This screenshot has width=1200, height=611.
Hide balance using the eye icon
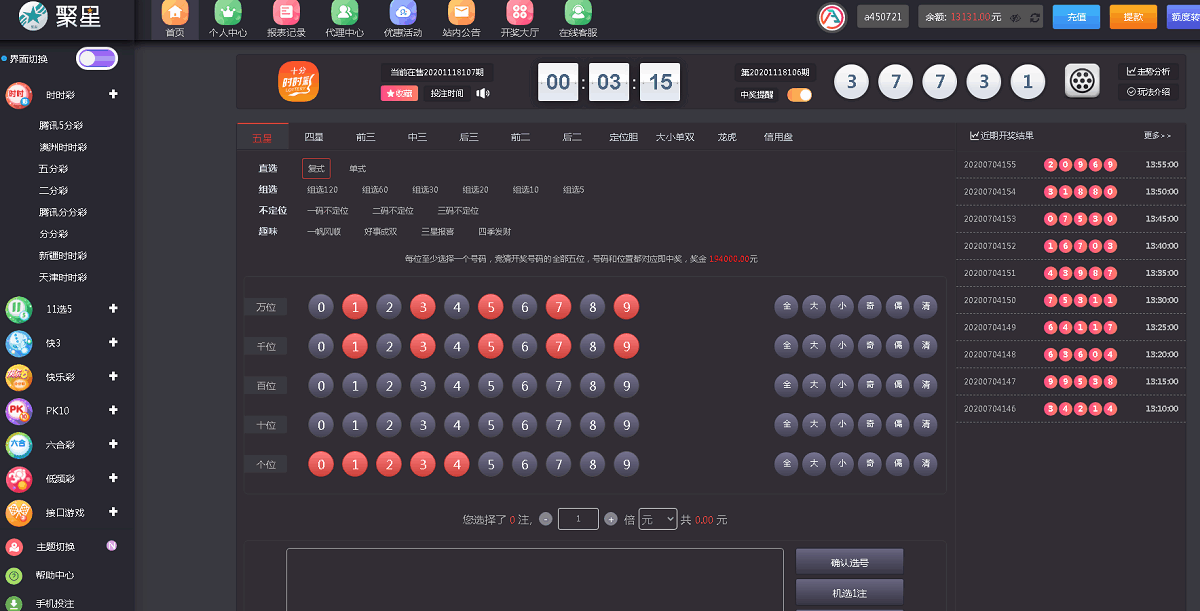(x=1015, y=18)
